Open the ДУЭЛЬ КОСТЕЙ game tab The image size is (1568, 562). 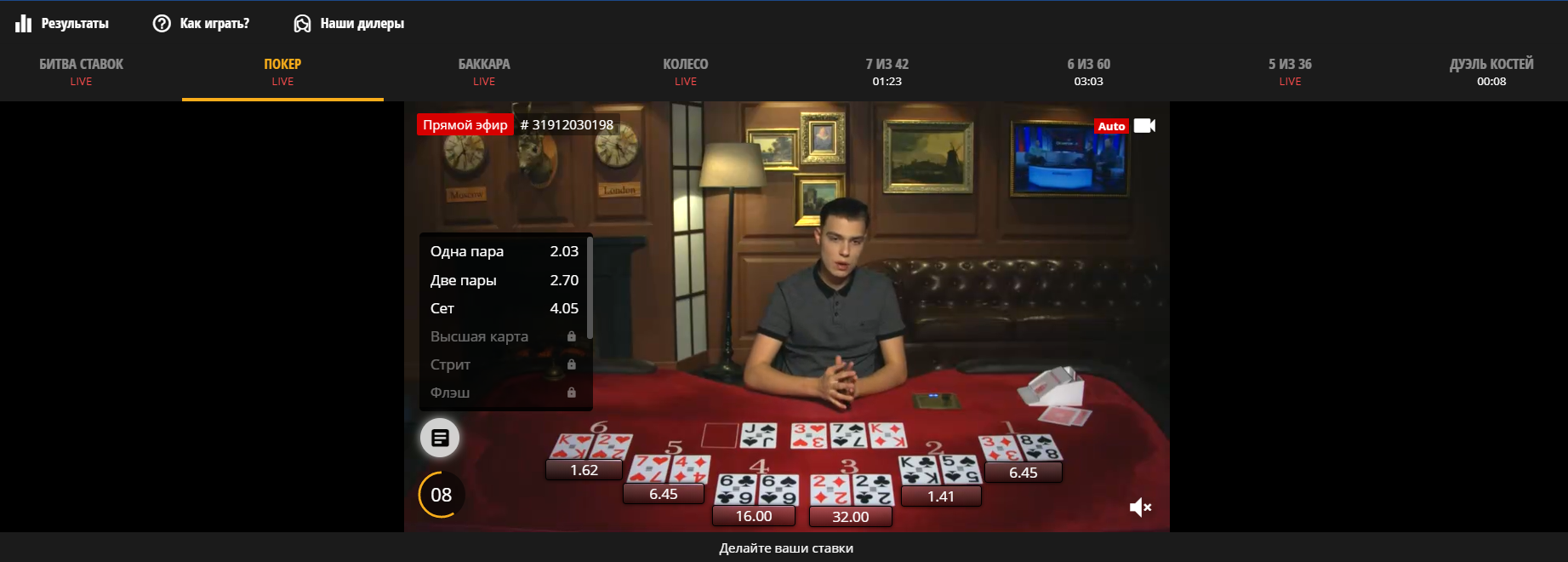tap(1491, 72)
